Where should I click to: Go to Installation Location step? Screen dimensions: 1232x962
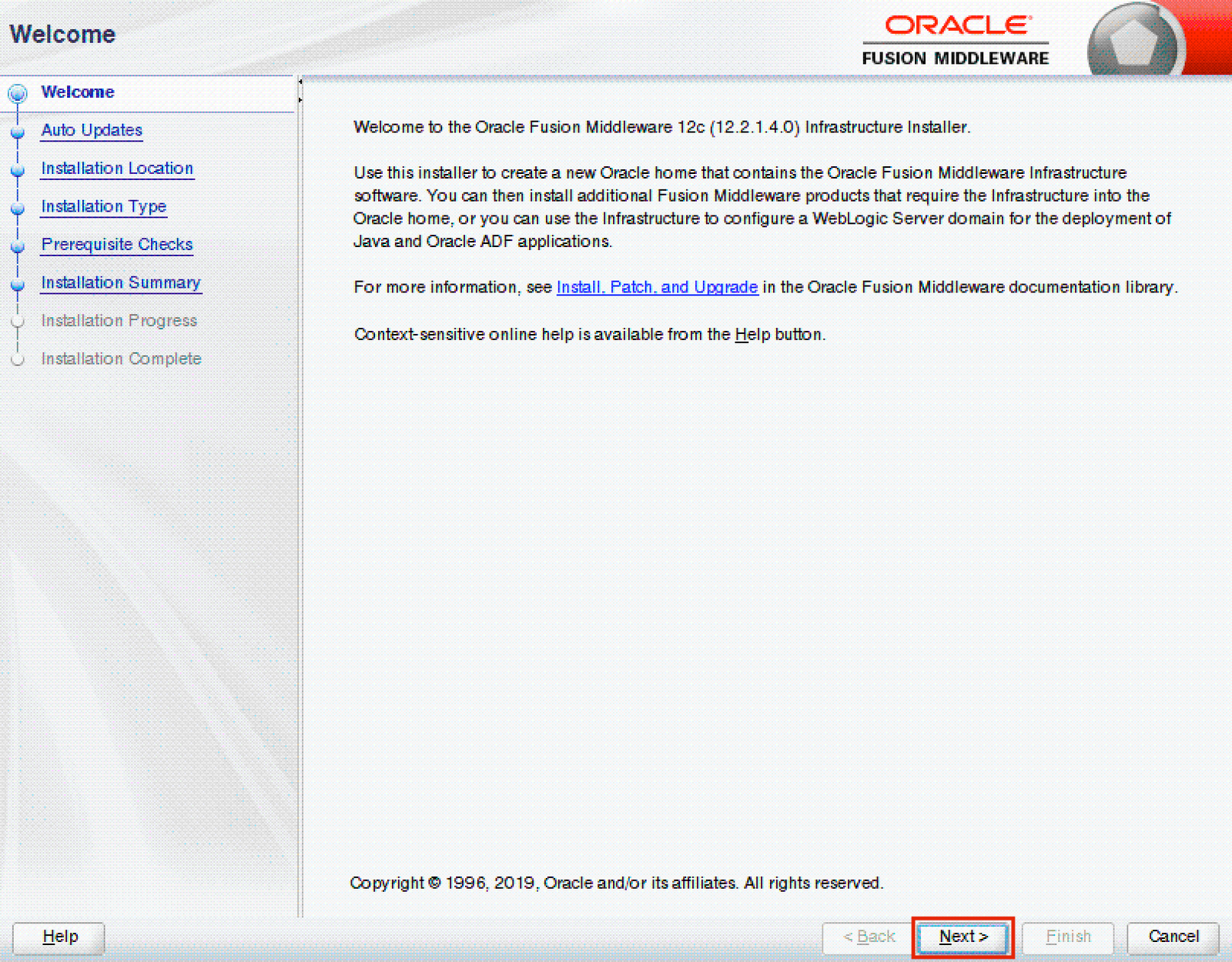coord(117,169)
